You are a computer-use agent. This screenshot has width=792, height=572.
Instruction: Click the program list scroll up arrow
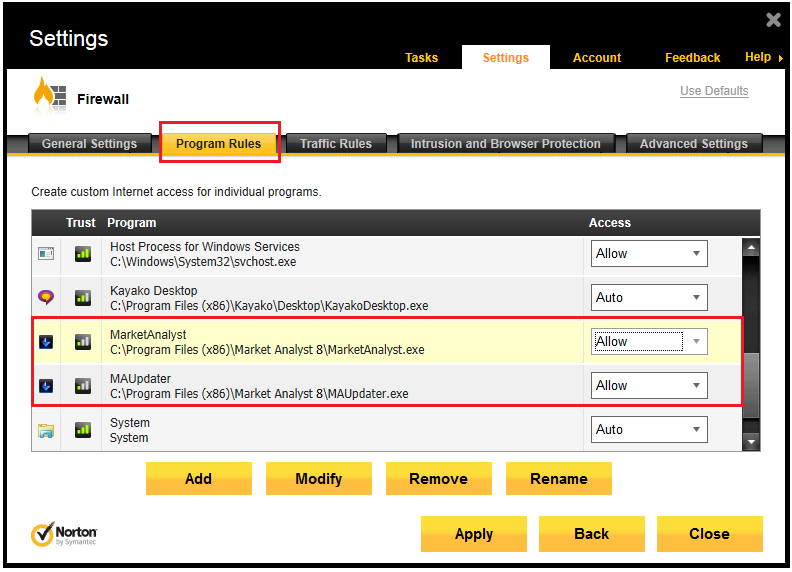click(x=751, y=247)
